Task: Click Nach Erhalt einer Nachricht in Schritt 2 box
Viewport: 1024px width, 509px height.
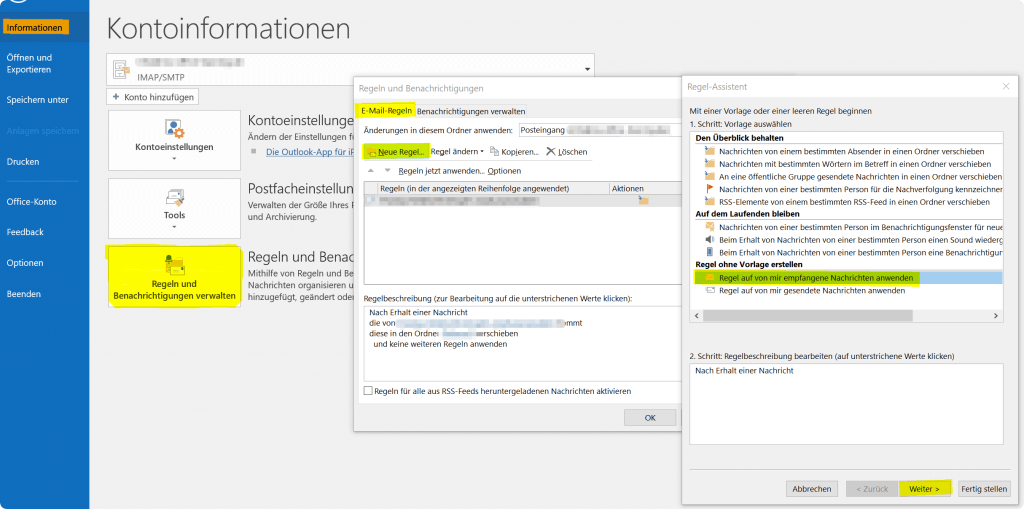Action: [x=744, y=370]
